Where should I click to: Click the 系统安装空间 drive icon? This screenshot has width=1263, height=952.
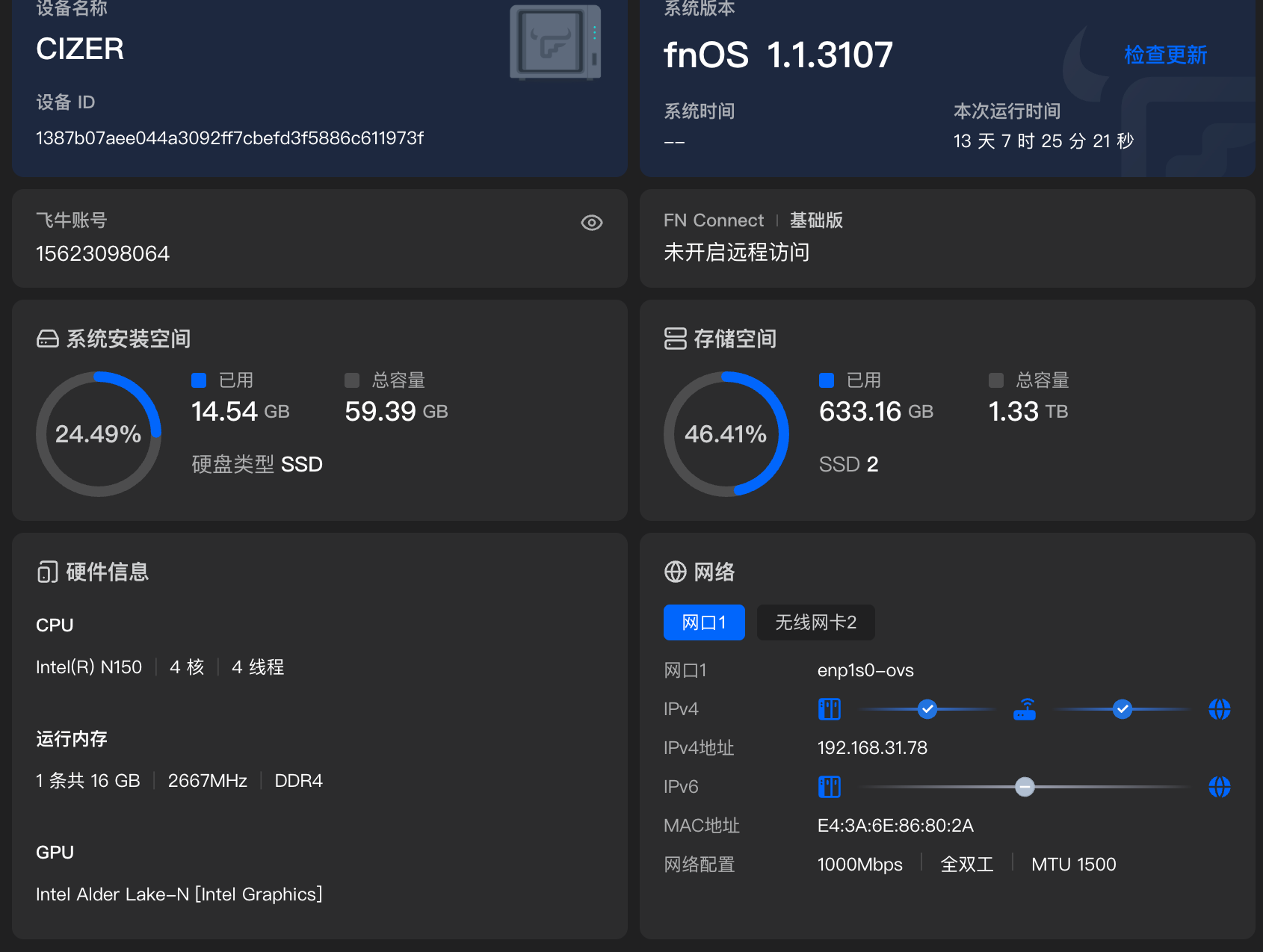48,339
